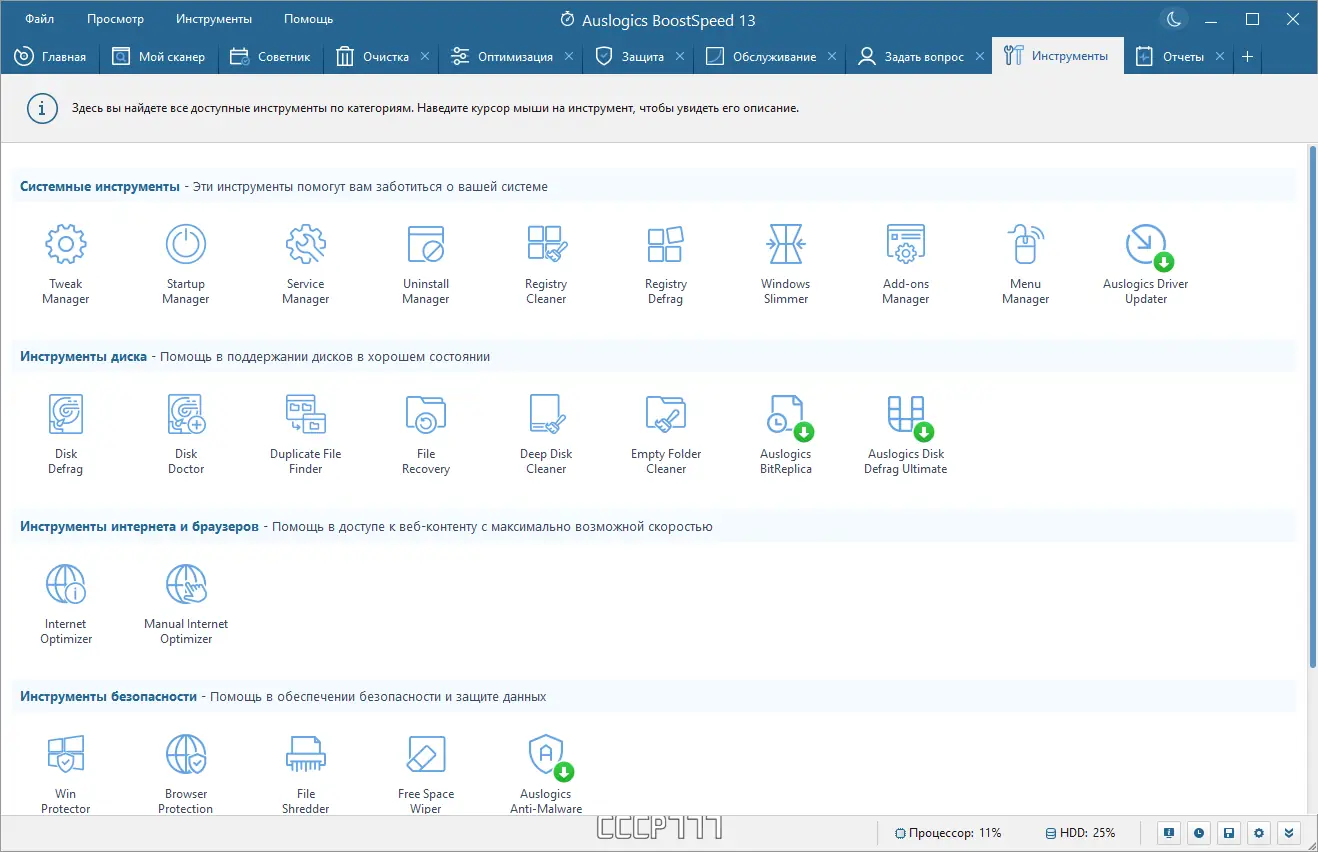
Task: Launch Startup Manager
Action: (x=186, y=265)
